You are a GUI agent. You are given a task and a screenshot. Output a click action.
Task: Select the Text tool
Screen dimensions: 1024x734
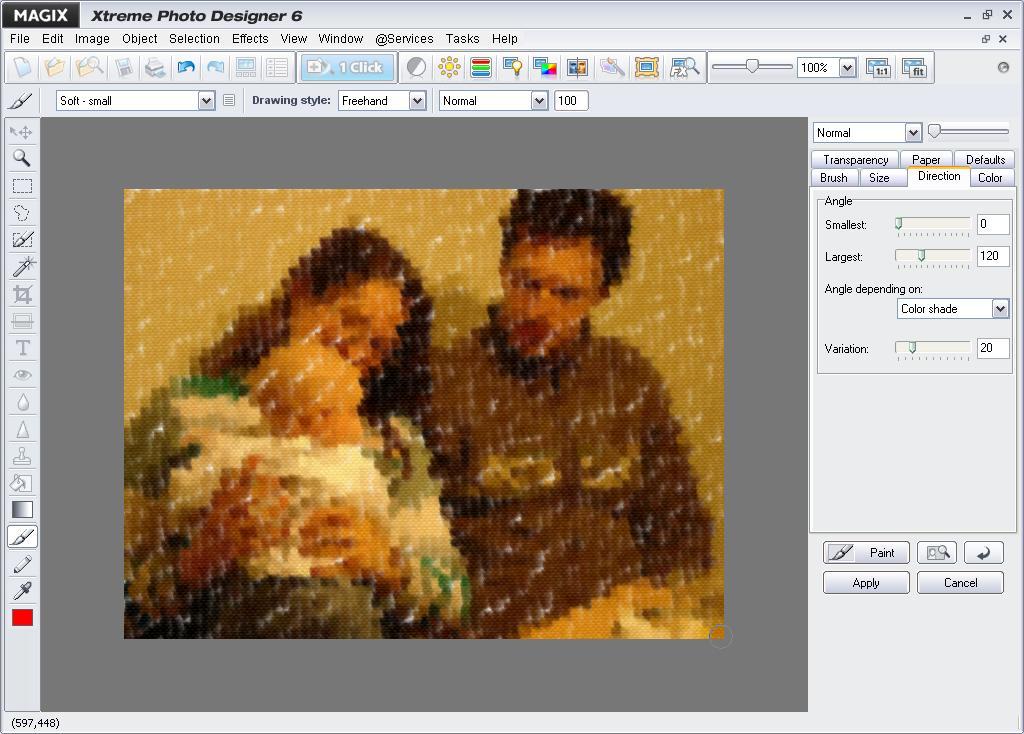tap(22, 347)
